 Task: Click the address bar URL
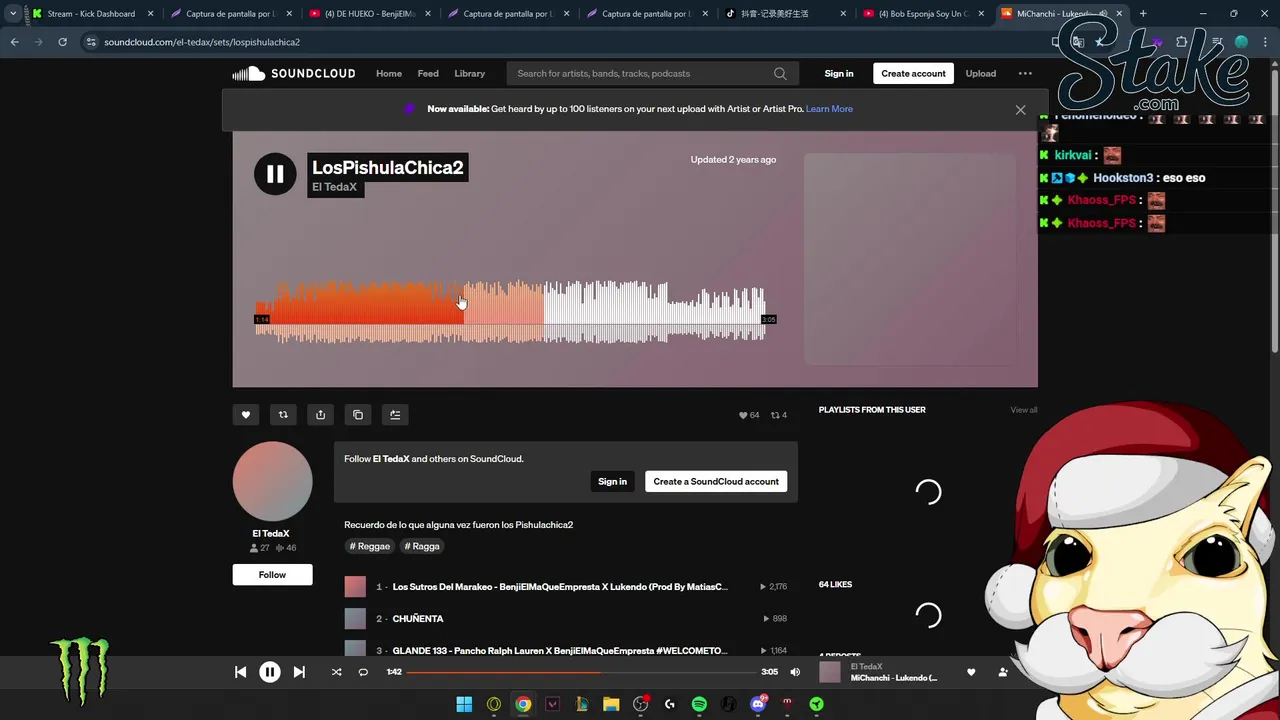pyautogui.click(x=202, y=42)
